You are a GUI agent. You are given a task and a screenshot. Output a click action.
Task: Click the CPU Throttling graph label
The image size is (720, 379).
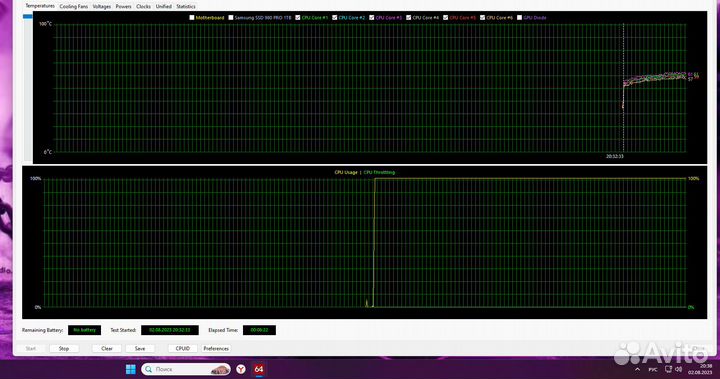pos(379,172)
